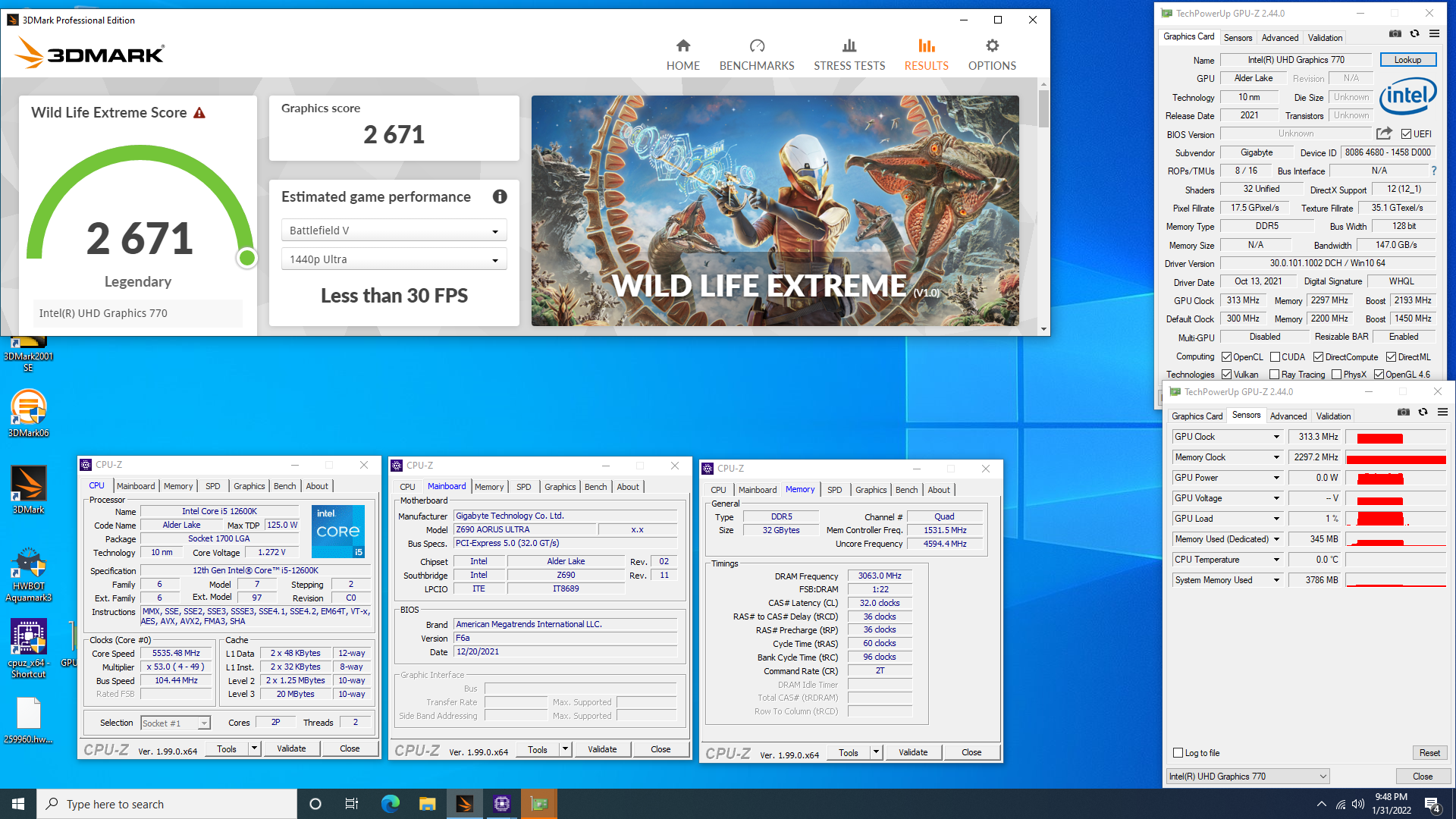Open the Memory Clock sensor dropdown arrow

click(1276, 457)
